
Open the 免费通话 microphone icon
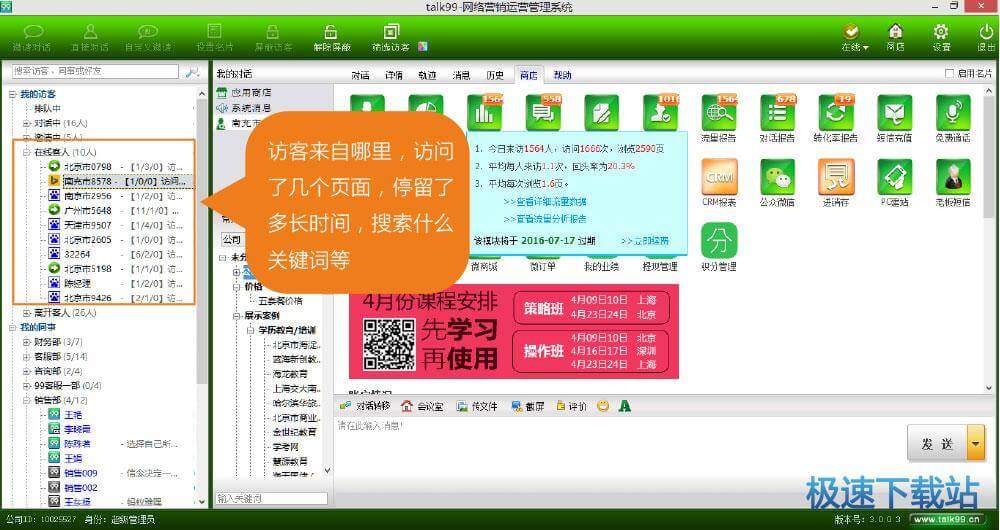coord(953,113)
